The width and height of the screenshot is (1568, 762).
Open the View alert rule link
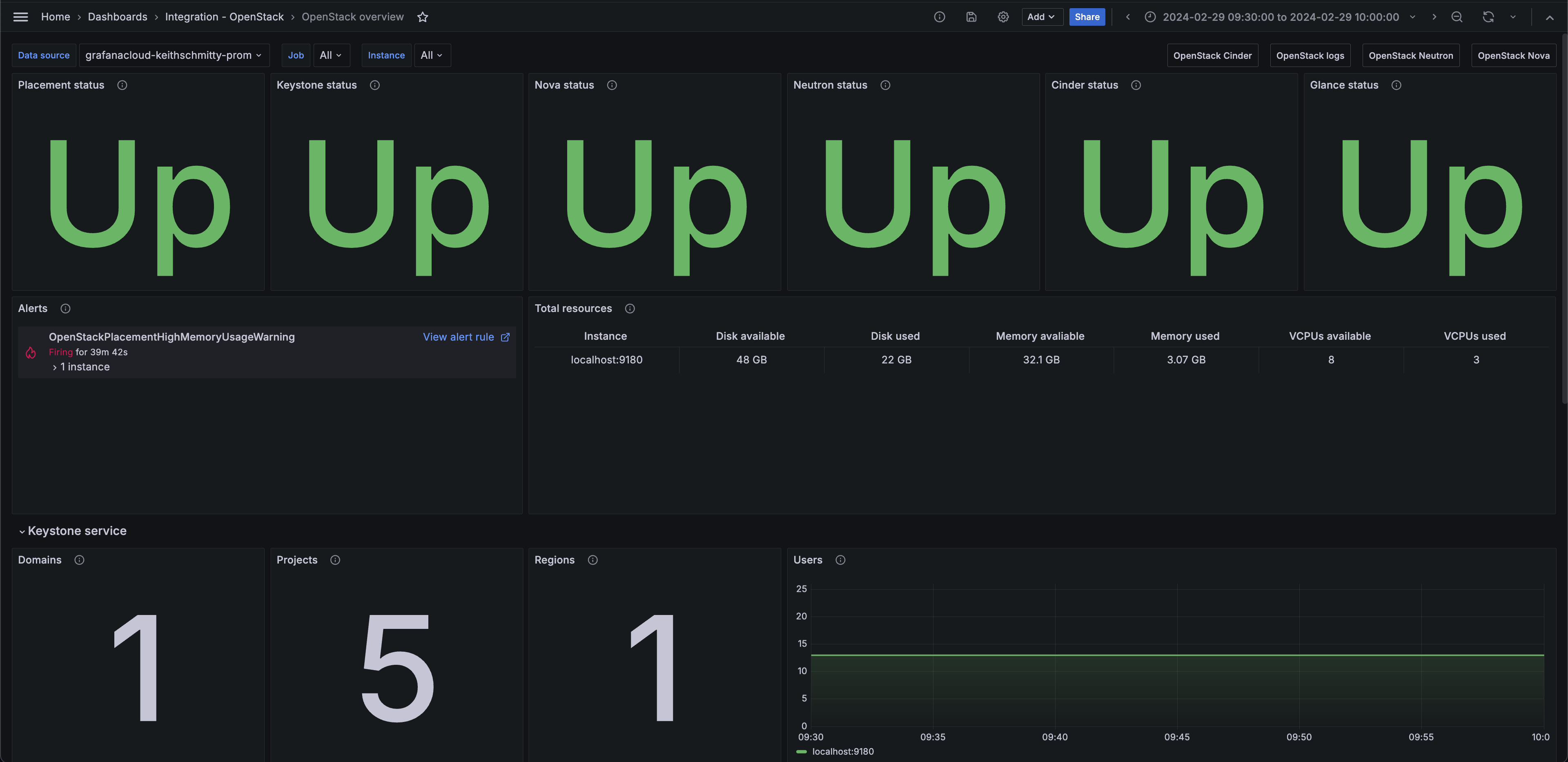click(x=459, y=336)
